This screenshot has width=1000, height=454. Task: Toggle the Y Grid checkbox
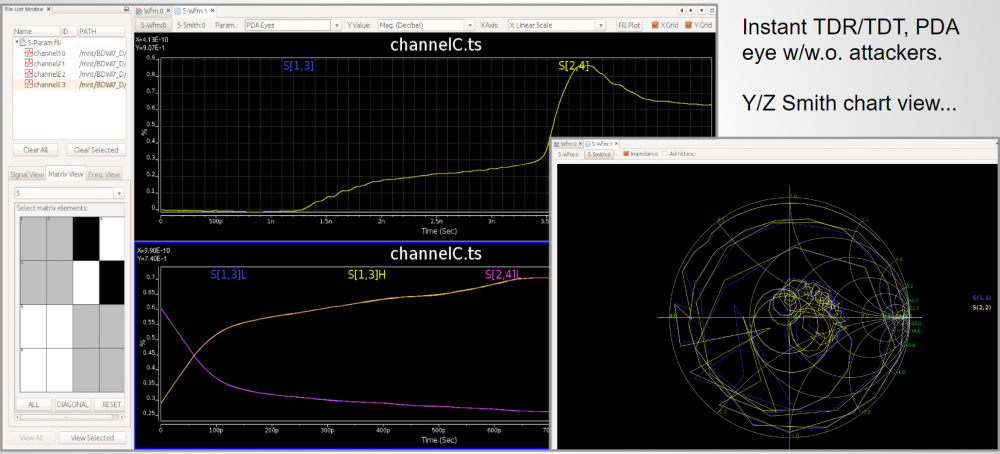(x=688, y=24)
